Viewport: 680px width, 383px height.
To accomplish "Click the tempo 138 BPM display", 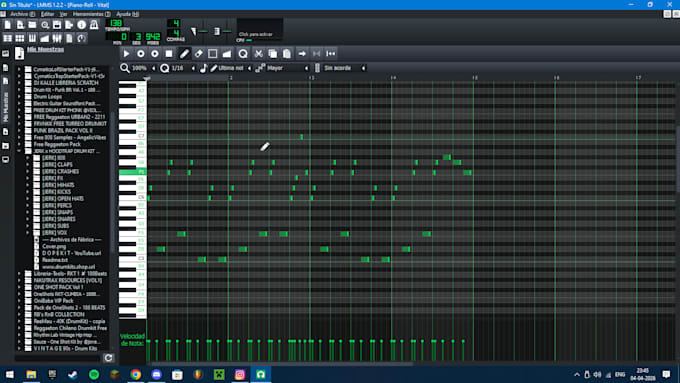I will click(x=116, y=23).
